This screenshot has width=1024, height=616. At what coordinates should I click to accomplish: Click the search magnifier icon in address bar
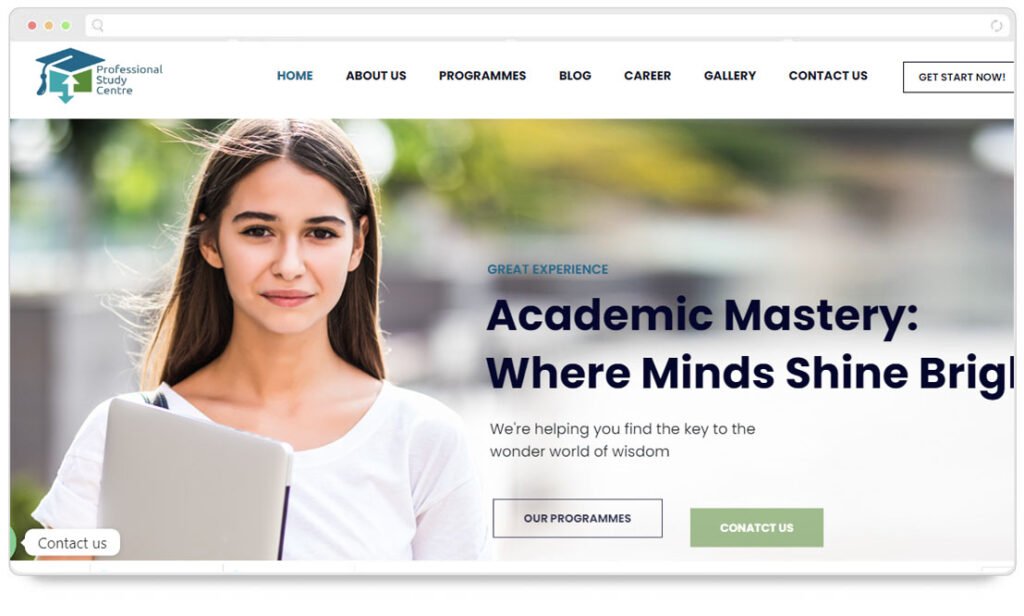[97, 25]
